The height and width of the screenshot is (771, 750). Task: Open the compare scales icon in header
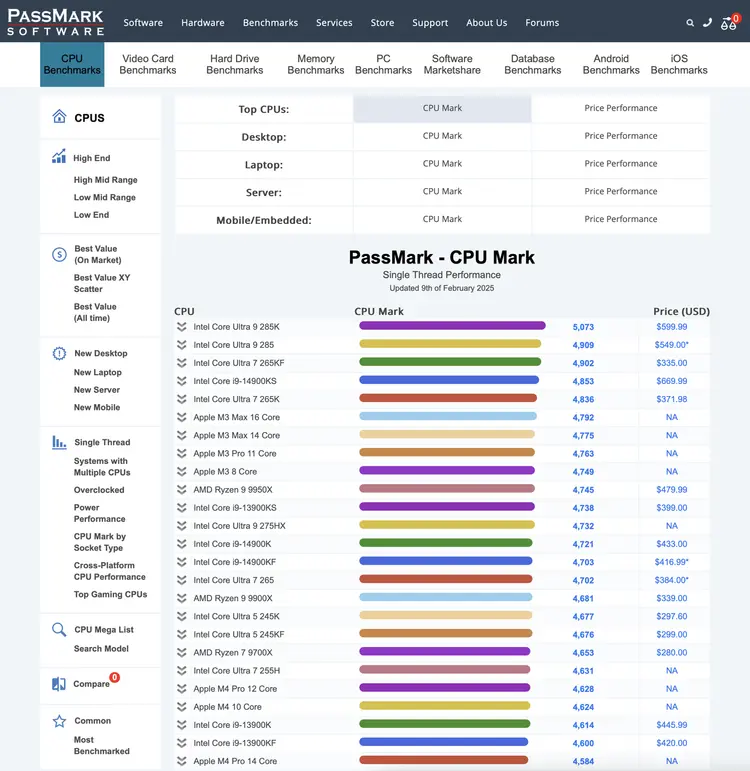(728, 23)
